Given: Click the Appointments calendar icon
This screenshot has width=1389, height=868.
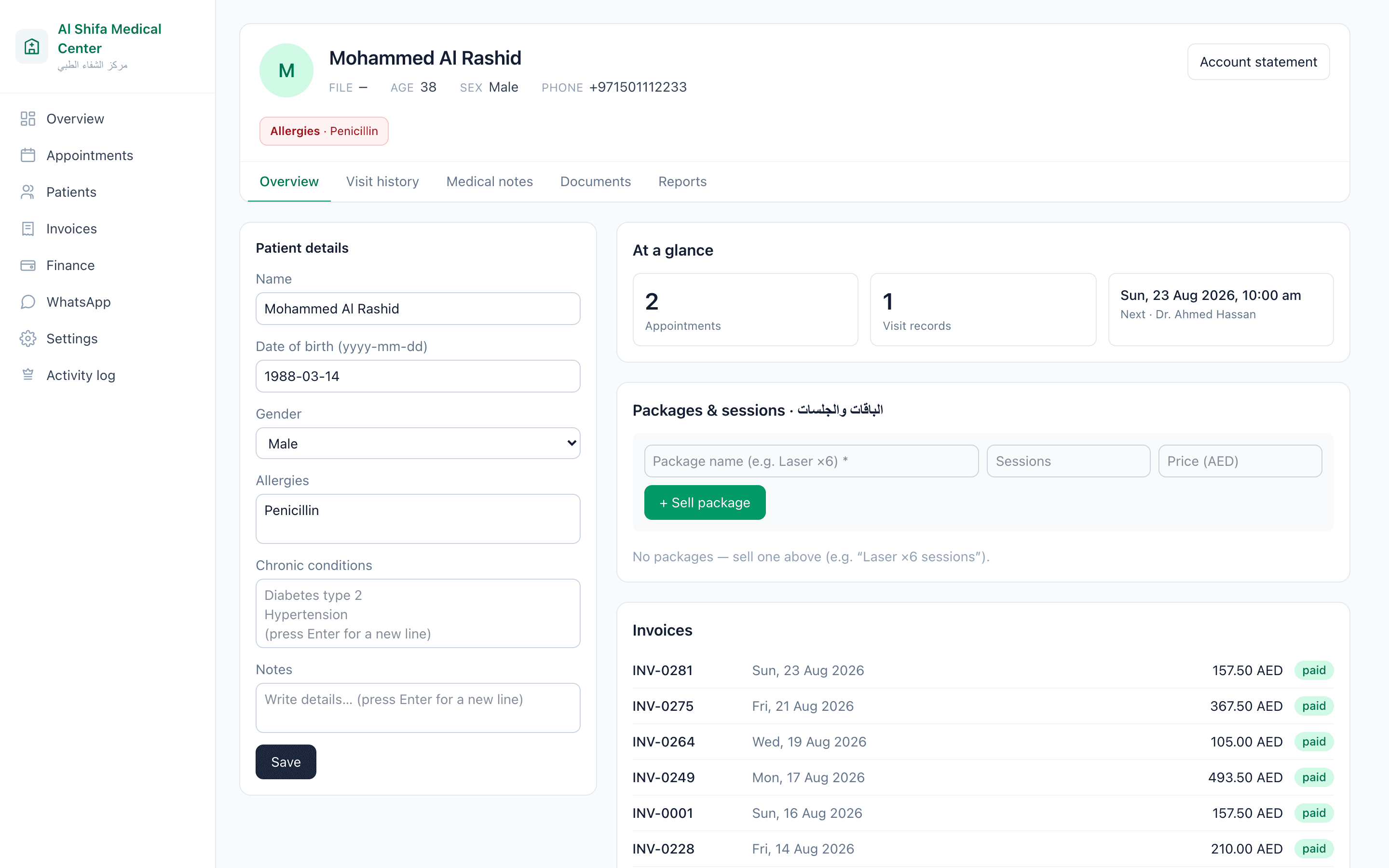Looking at the screenshot, I should click(x=27, y=156).
